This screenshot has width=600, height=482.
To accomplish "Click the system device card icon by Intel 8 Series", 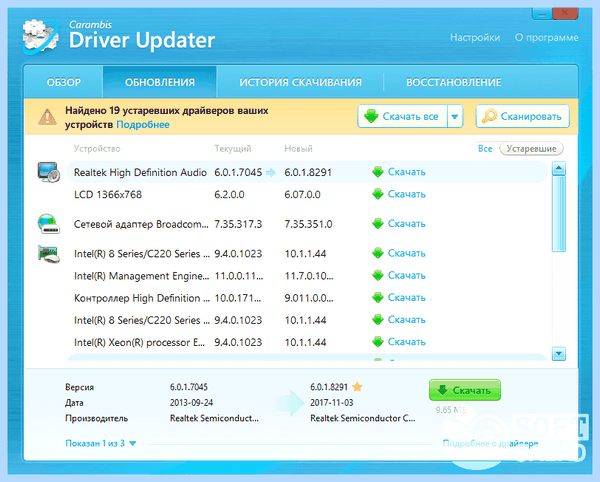I will 49,254.
